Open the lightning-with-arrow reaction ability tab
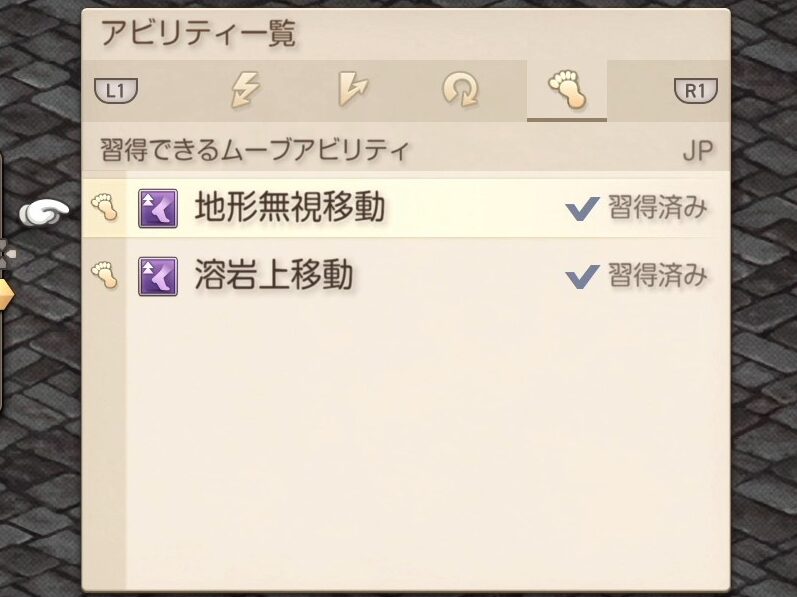The height and width of the screenshot is (597, 797). point(353,92)
